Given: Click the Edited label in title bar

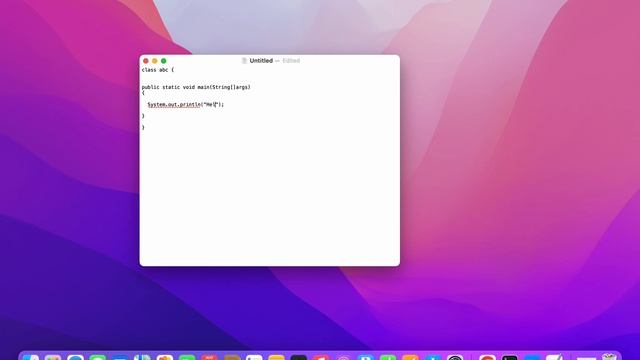Looking at the screenshot, I should [291, 61].
